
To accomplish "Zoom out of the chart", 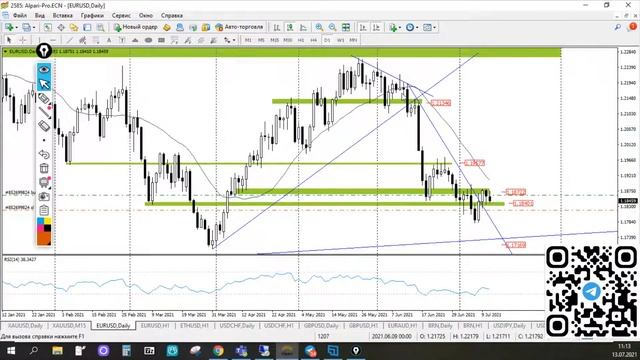I will coord(333,27).
